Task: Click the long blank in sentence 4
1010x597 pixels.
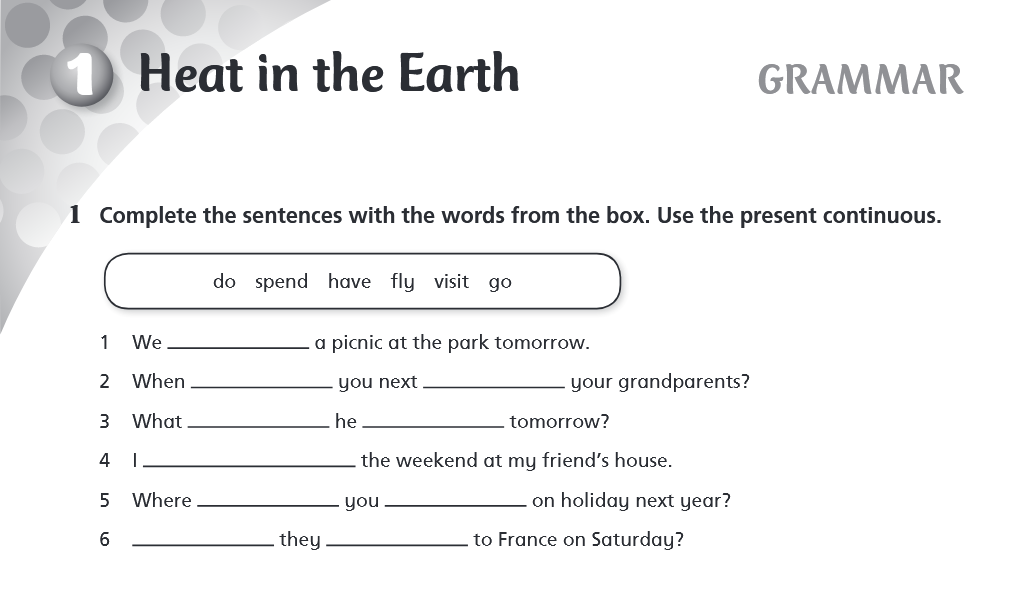Action: (249, 461)
